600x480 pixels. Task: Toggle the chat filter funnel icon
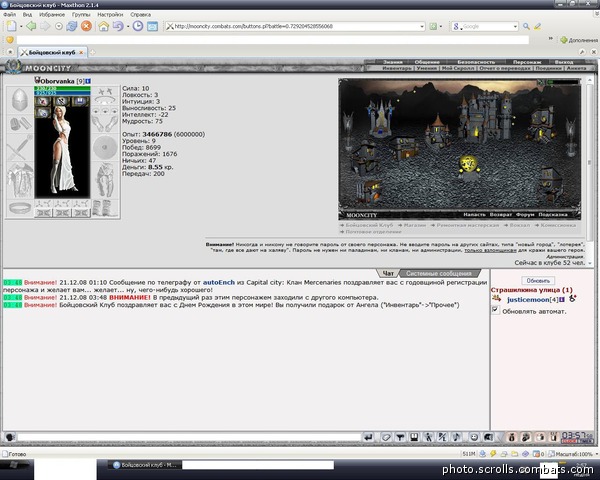point(400,437)
